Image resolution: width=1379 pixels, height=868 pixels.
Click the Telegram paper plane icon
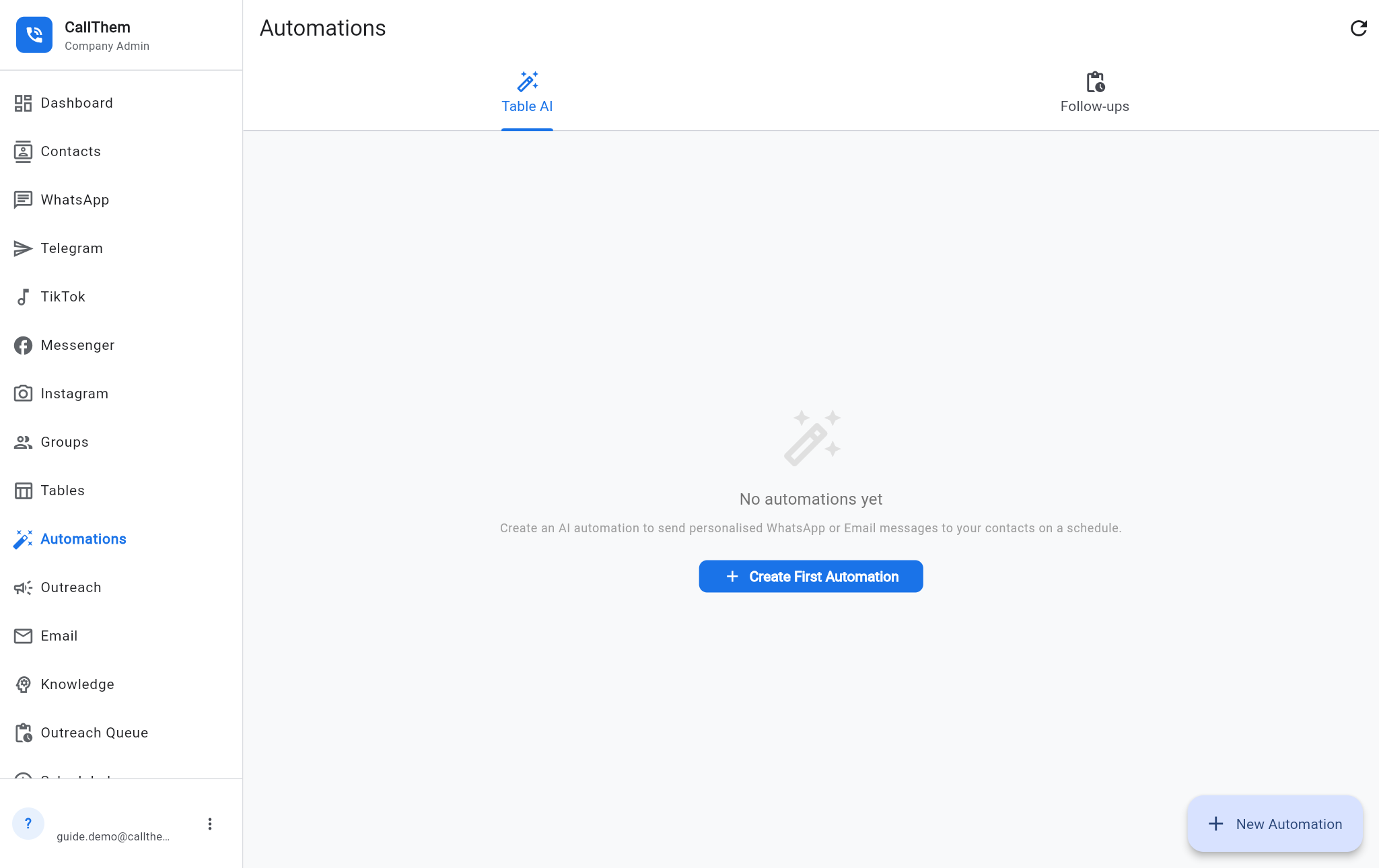(x=23, y=248)
